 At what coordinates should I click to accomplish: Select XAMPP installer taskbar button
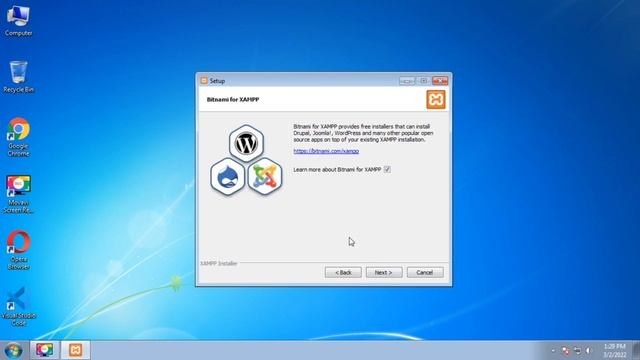[x=76, y=350]
